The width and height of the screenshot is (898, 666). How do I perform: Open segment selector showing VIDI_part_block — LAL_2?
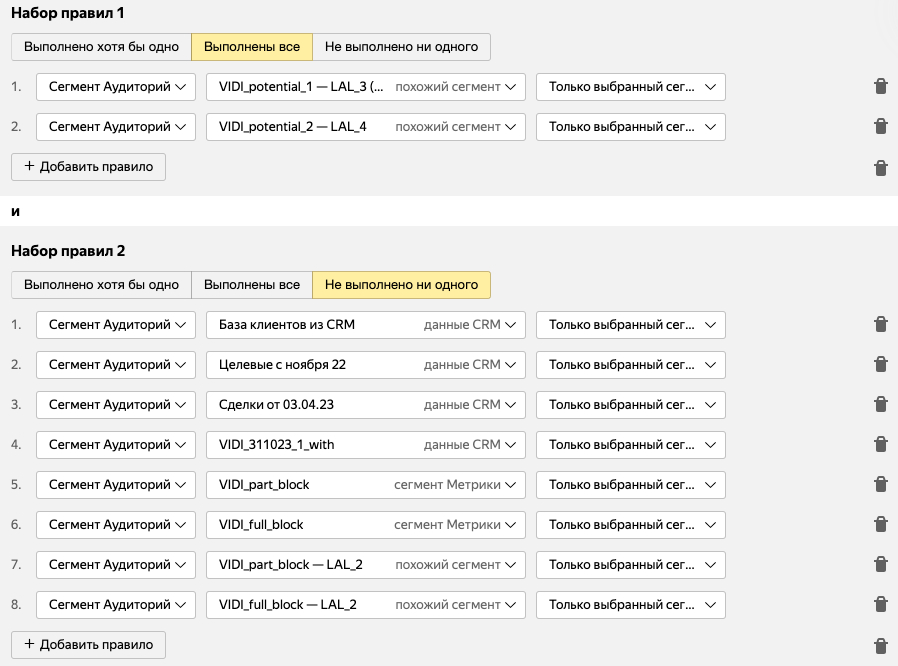tap(365, 565)
